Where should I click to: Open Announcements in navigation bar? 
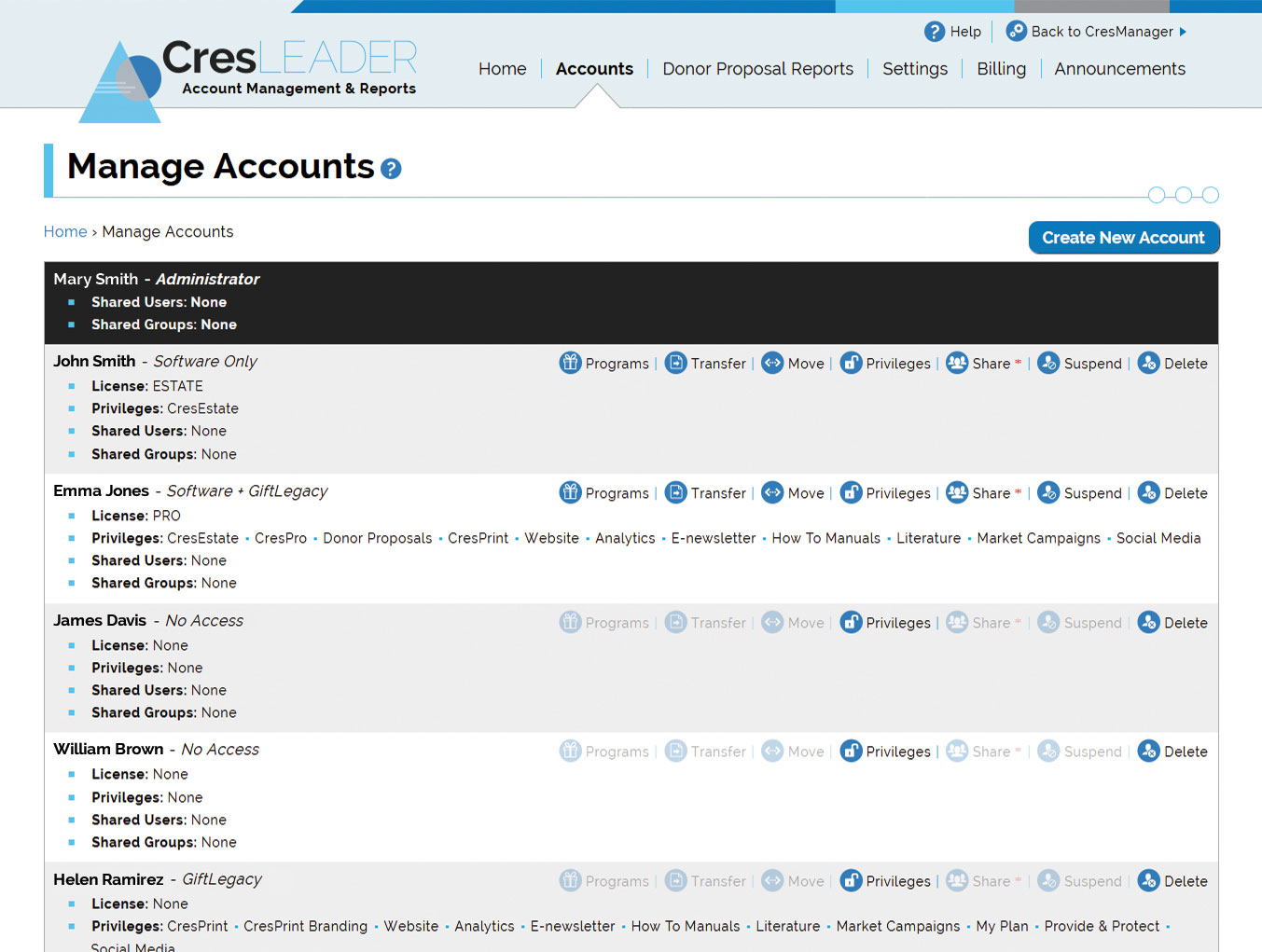(1119, 69)
